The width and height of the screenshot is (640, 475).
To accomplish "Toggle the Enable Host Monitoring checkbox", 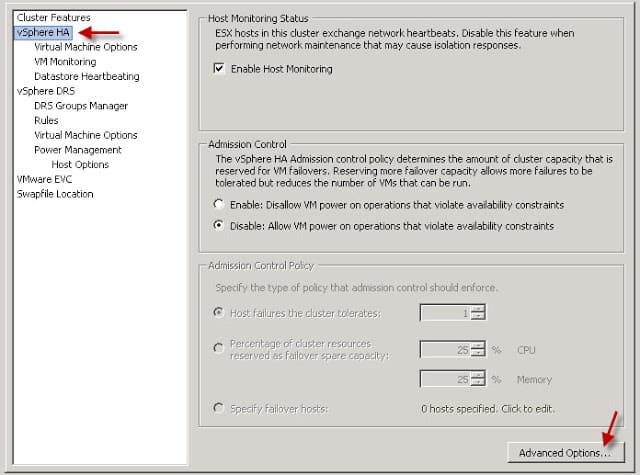I will [219, 68].
